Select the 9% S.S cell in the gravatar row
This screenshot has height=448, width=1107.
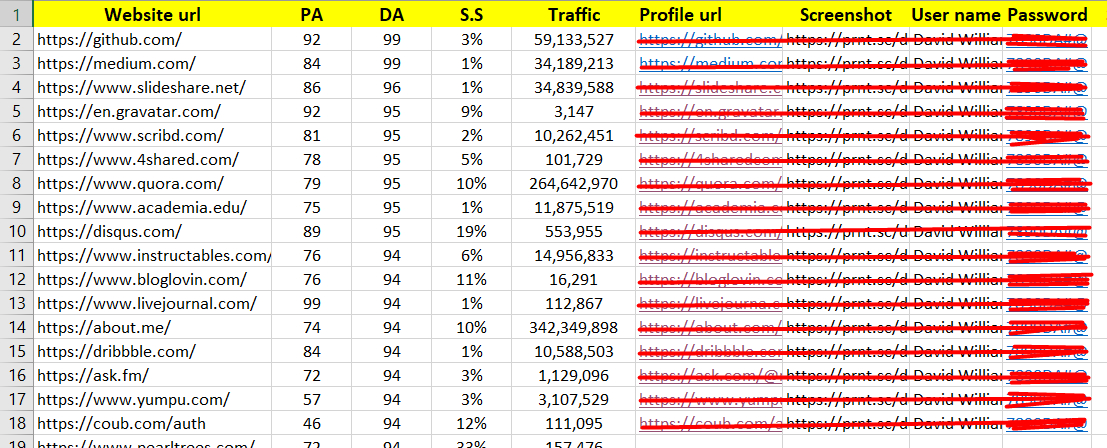[x=469, y=111]
